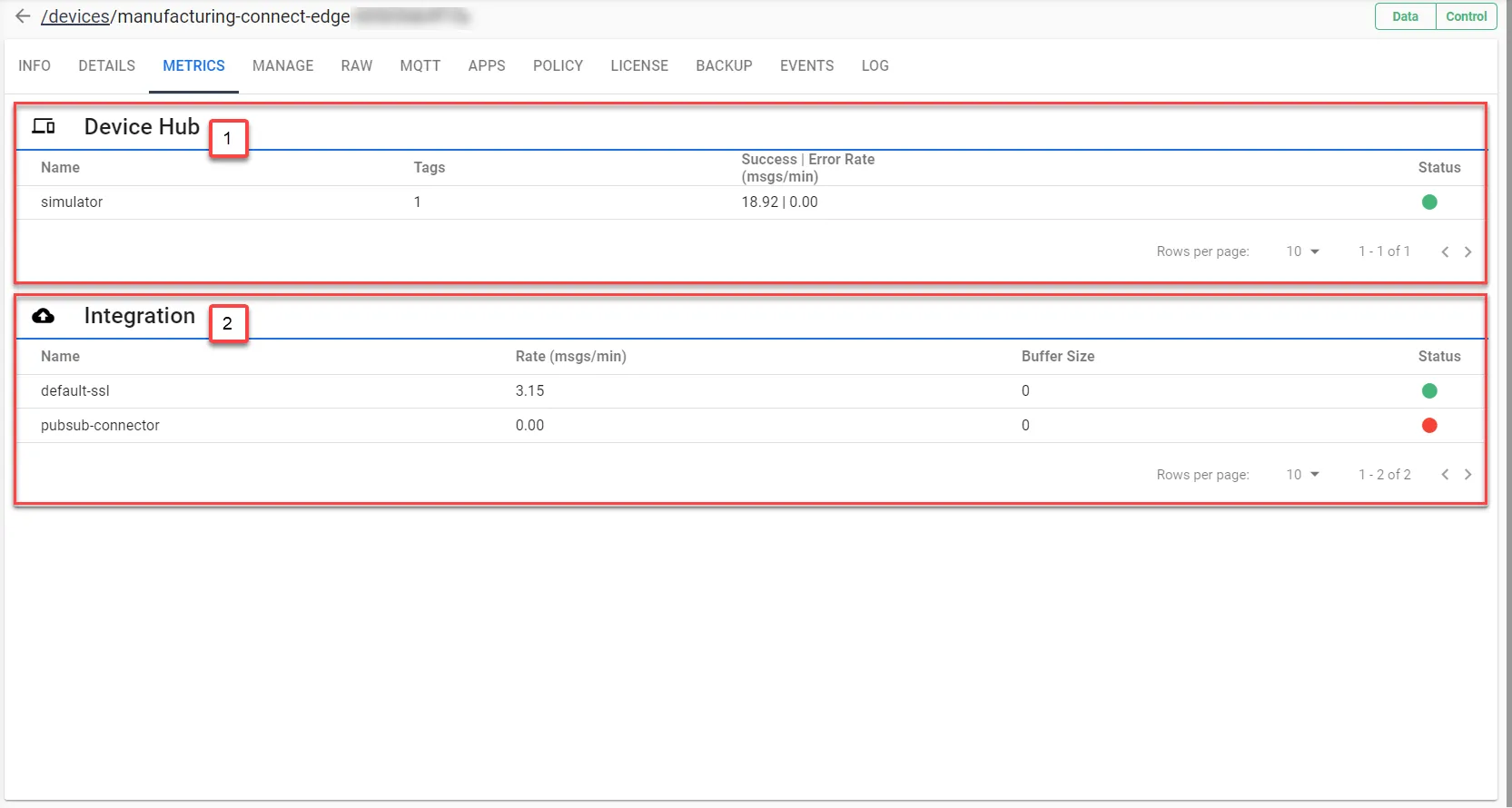Click the Buffer Size column header
Screen dimensions: 1512x808
coord(1058,356)
